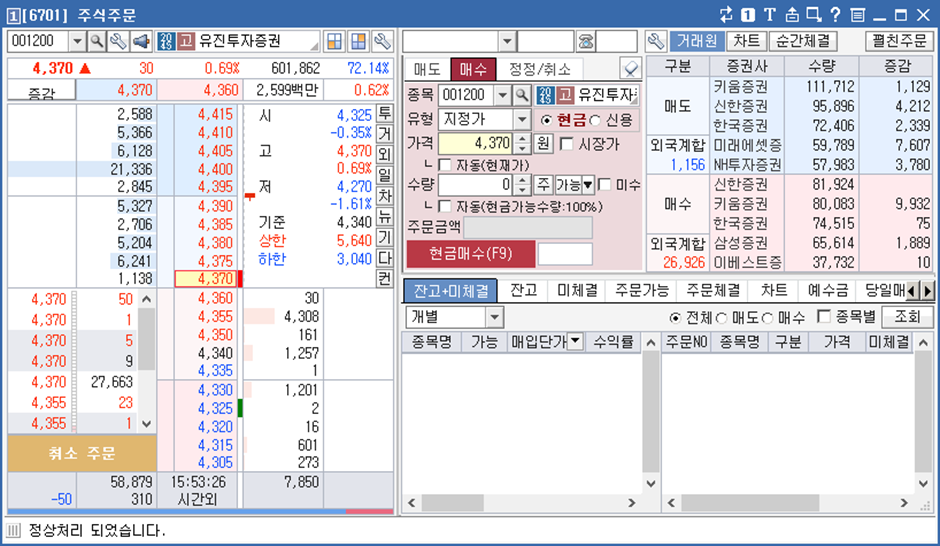Expand the 개별 dropdown list
This screenshot has height=546, width=940.
(494, 317)
